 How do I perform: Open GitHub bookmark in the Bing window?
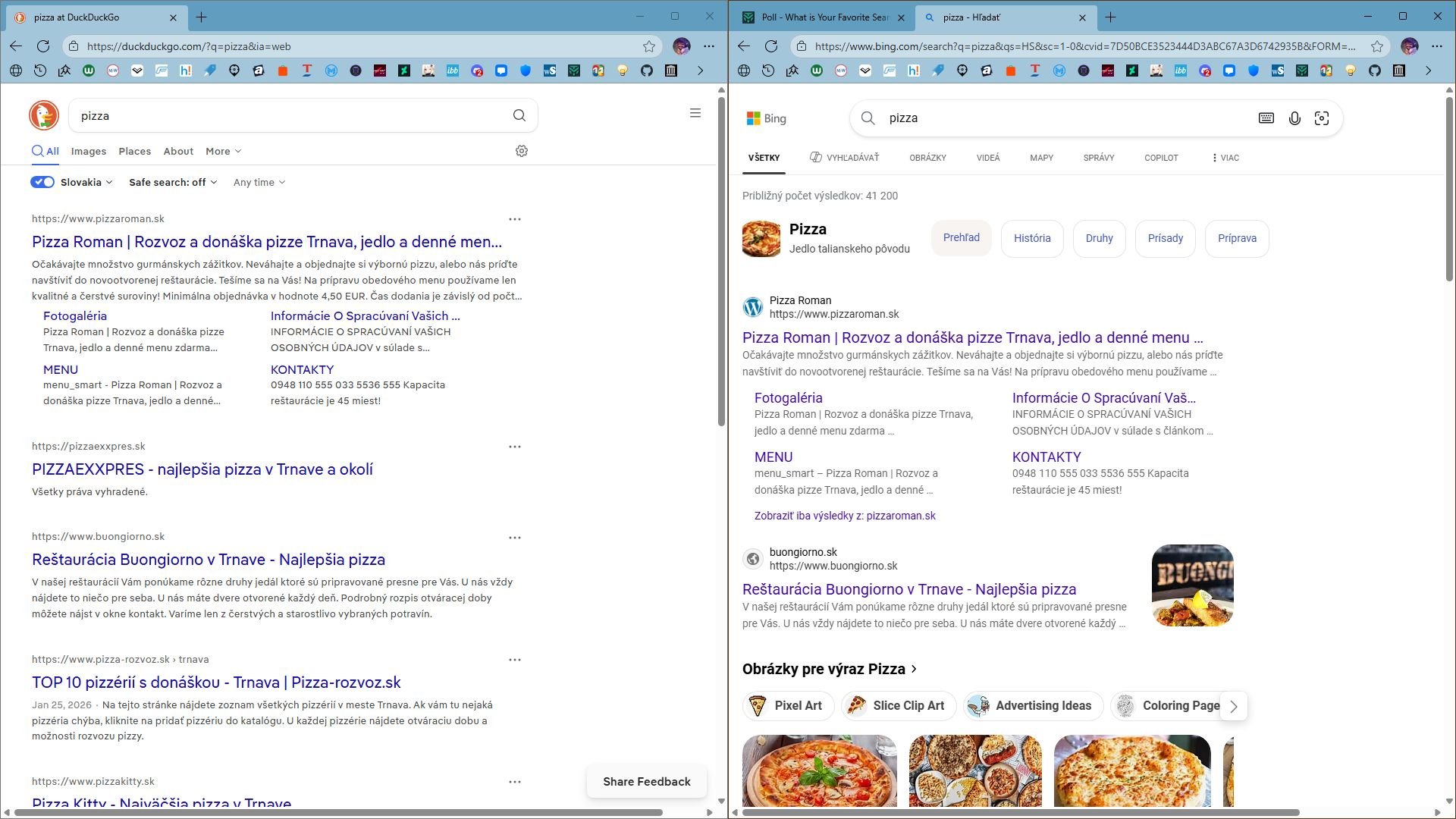click(1375, 71)
